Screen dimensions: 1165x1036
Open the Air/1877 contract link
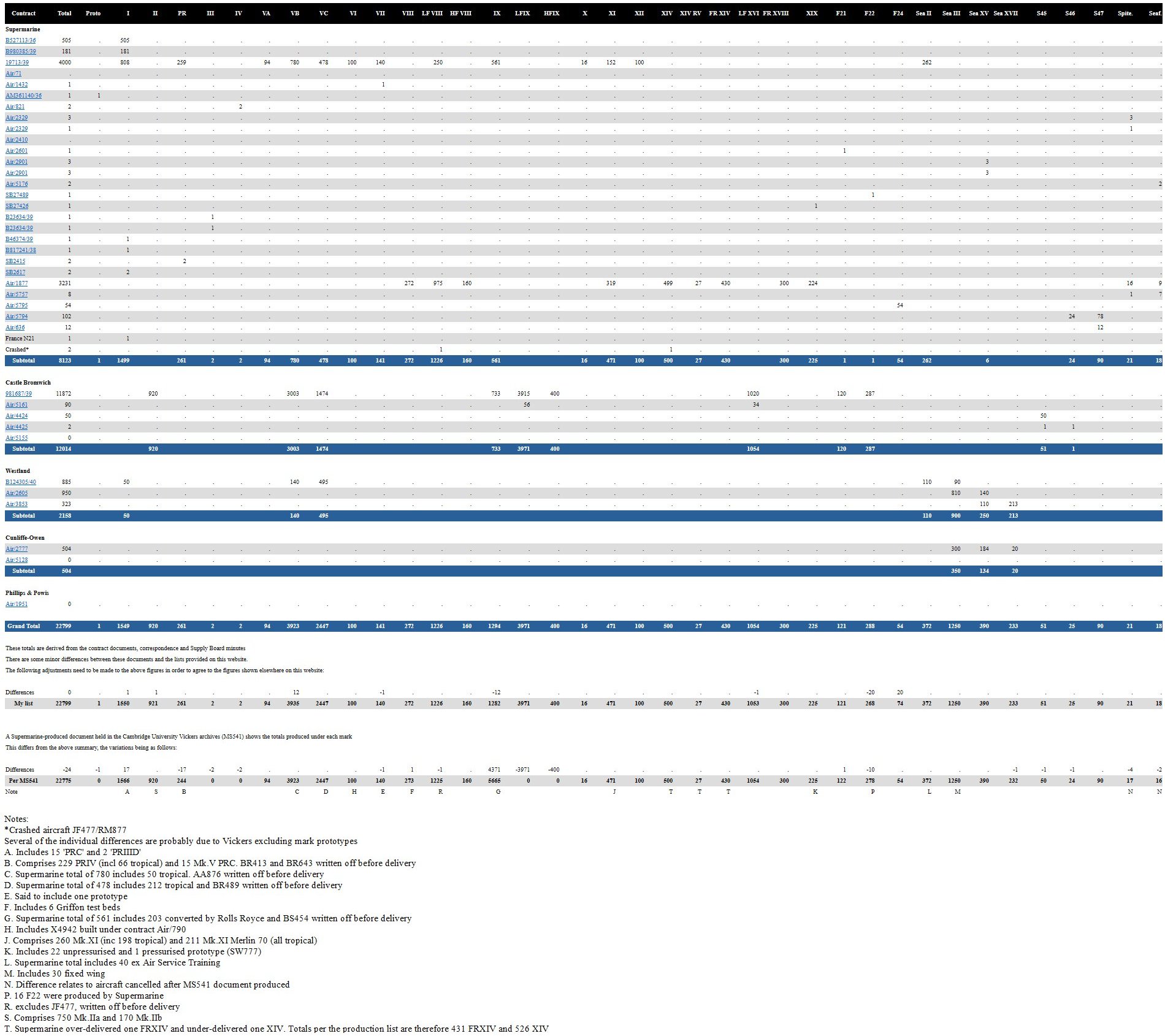click(16, 283)
